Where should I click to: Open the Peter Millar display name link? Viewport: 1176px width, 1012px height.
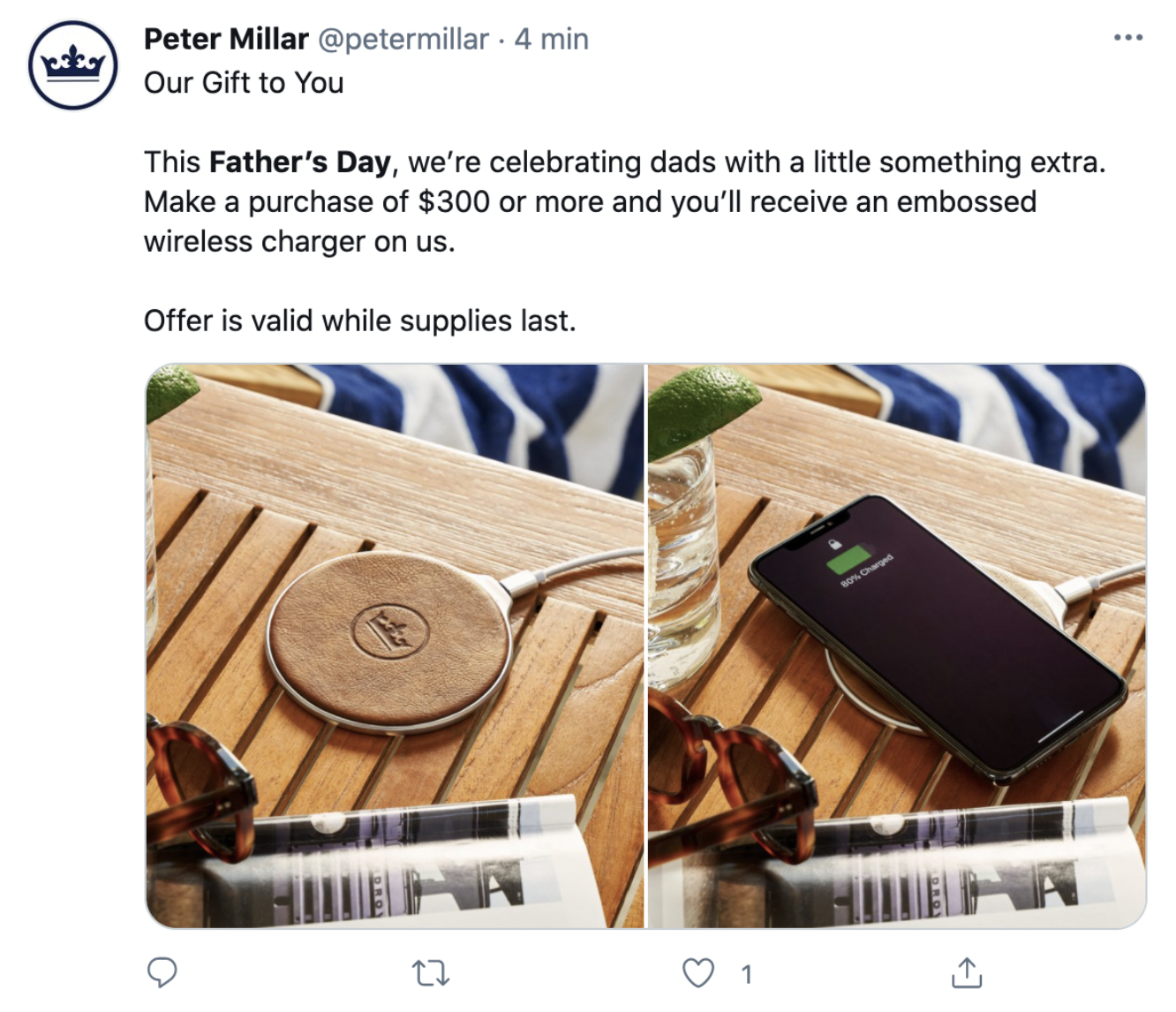tap(226, 39)
